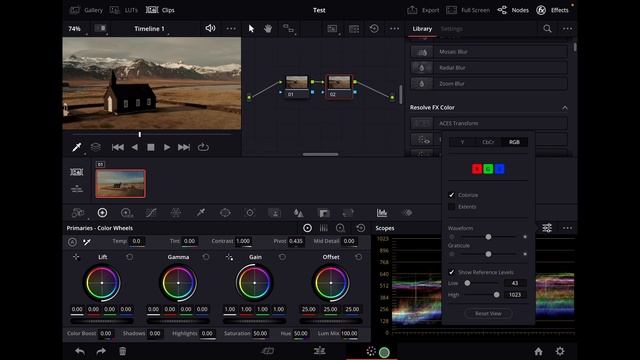Open viewer more options menu
The image size is (640, 360).
(x=231, y=29)
